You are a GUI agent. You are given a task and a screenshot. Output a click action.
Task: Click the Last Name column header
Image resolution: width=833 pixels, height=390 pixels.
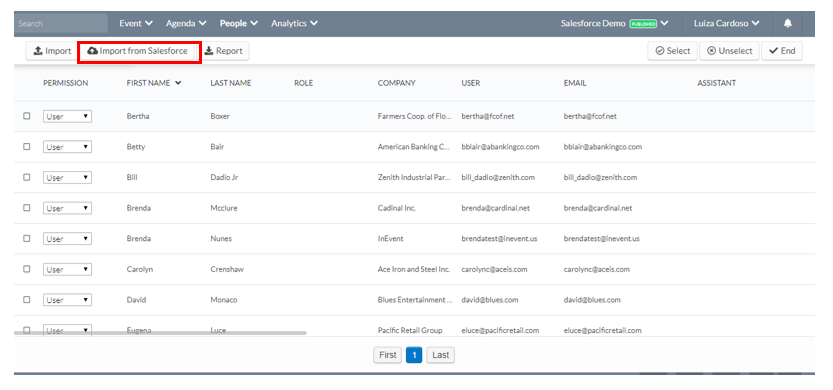pos(231,83)
